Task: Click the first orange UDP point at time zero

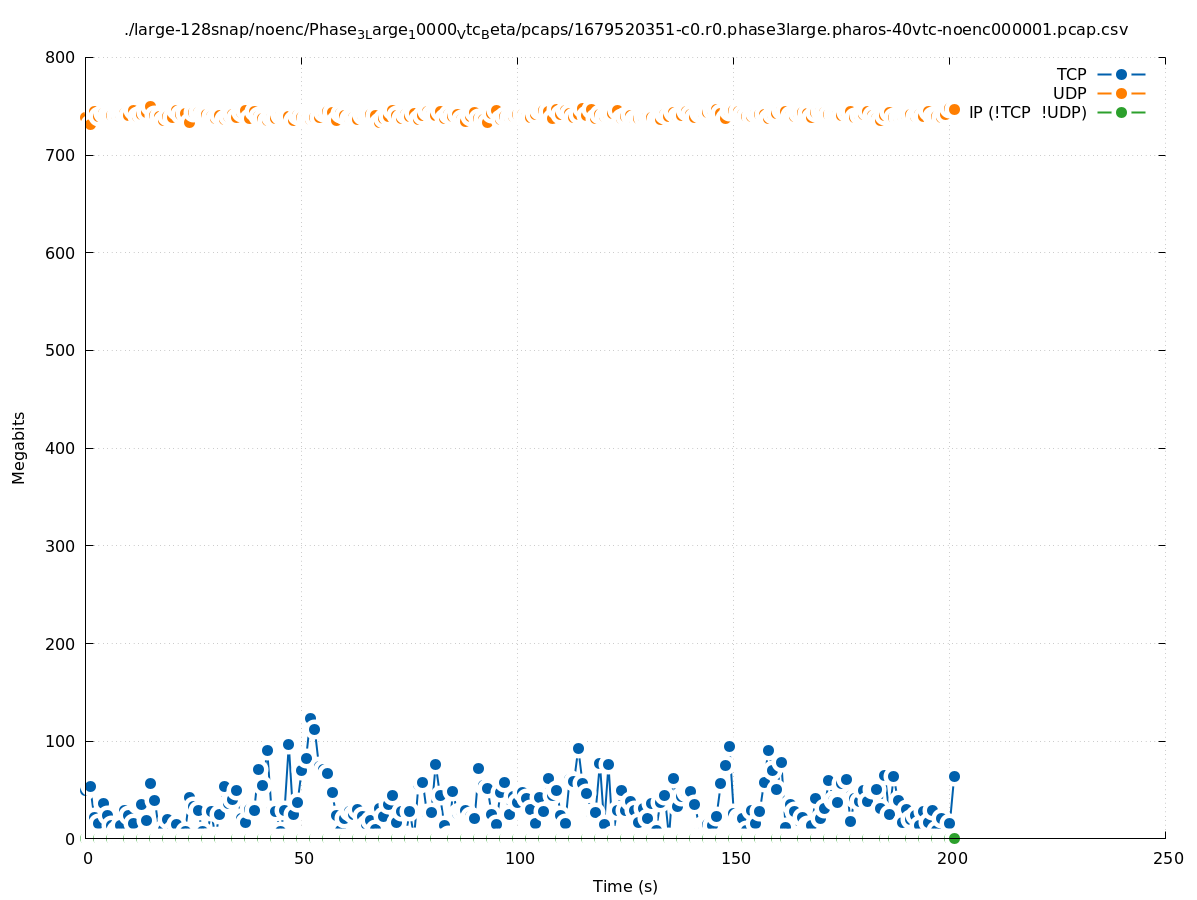Action: [86, 118]
